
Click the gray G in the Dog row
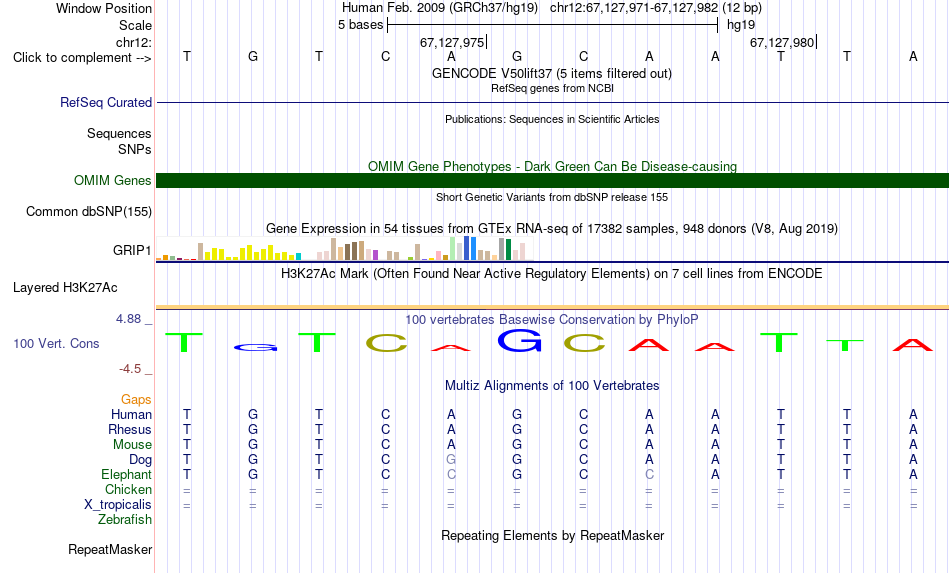click(451, 460)
